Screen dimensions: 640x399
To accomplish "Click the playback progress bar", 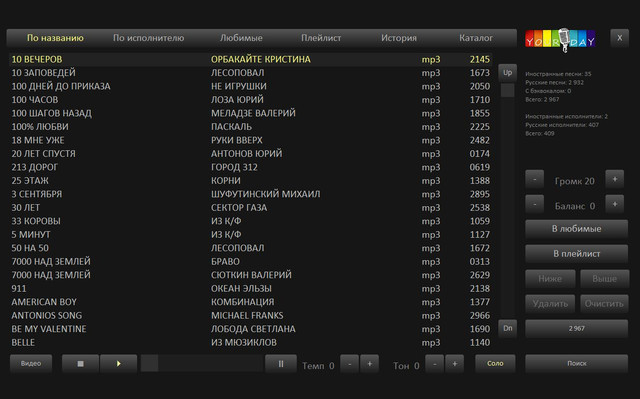I will pos(202,364).
